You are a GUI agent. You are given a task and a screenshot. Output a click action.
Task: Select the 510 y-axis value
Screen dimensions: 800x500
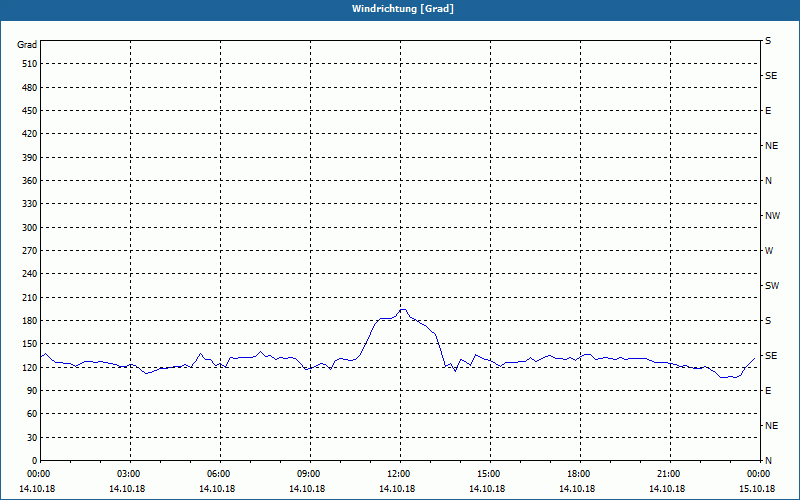(x=30, y=64)
